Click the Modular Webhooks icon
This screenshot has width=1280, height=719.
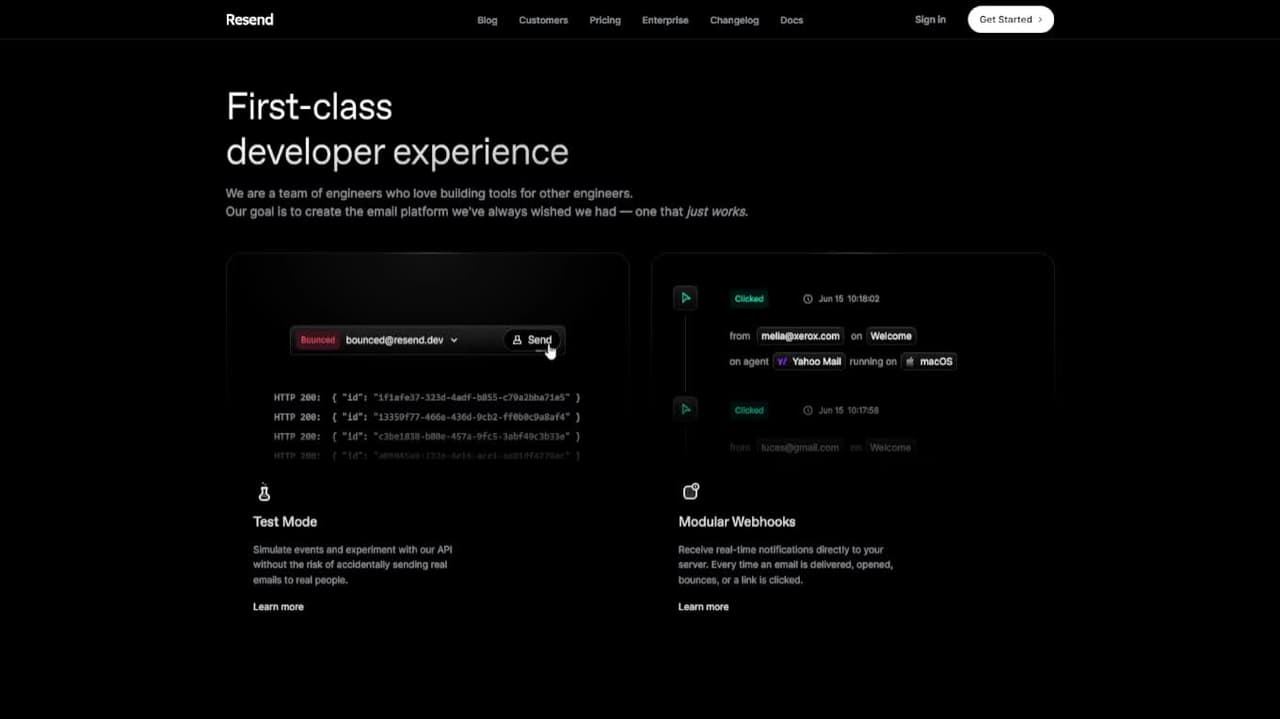tap(690, 491)
